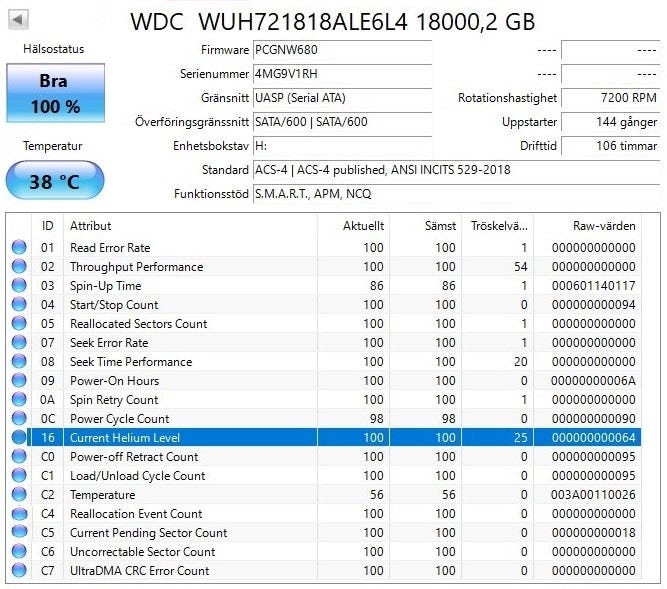Viewport: 667px width, 589px height.
Task: Select the Spin-Up Time attribute text
Action: click(x=105, y=286)
